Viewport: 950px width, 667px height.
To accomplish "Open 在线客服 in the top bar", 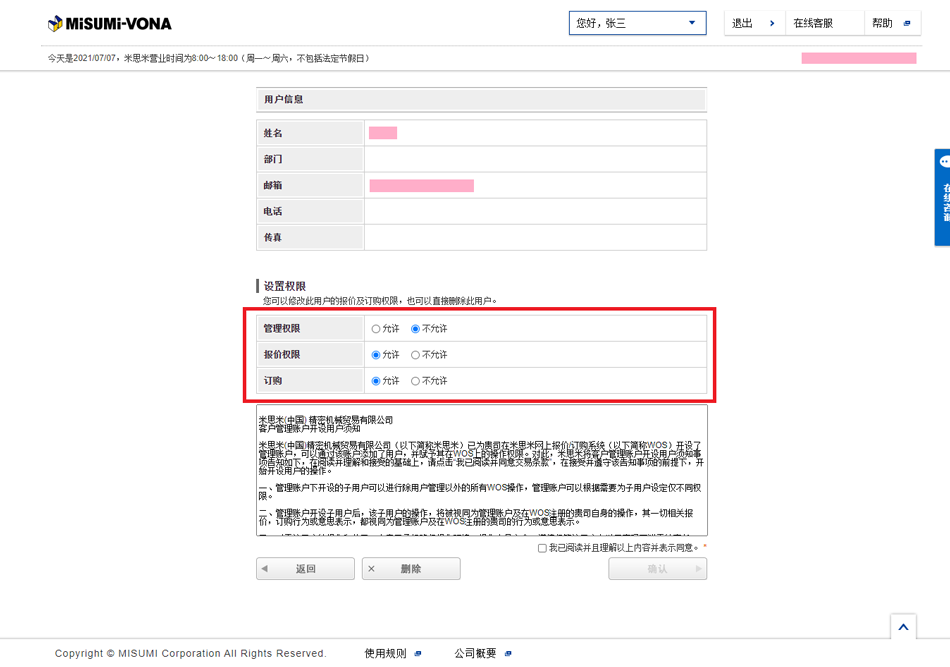I will click(813, 23).
